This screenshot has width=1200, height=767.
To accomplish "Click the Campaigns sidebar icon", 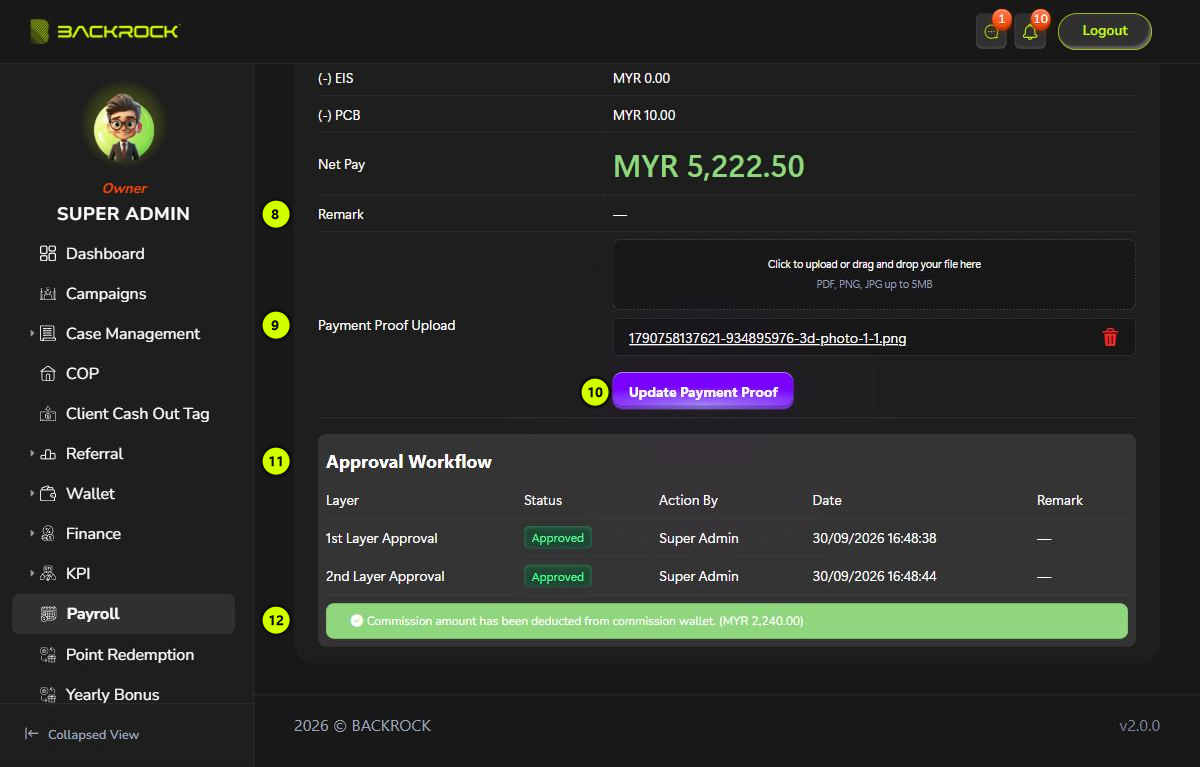I will coord(48,294).
